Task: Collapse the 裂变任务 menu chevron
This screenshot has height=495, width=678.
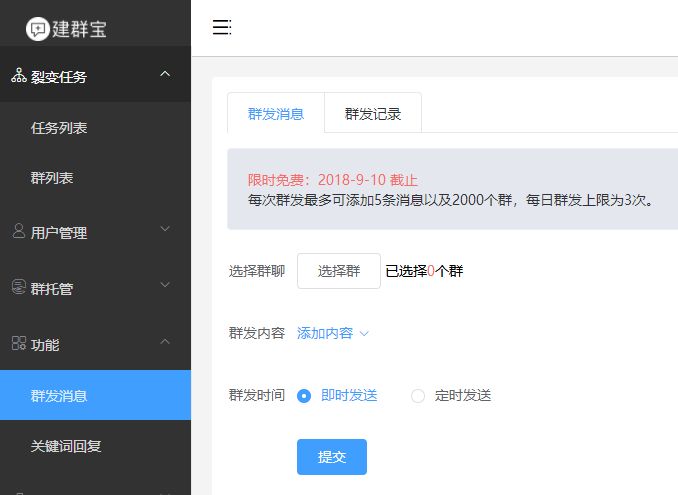Action: pos(165,74)
